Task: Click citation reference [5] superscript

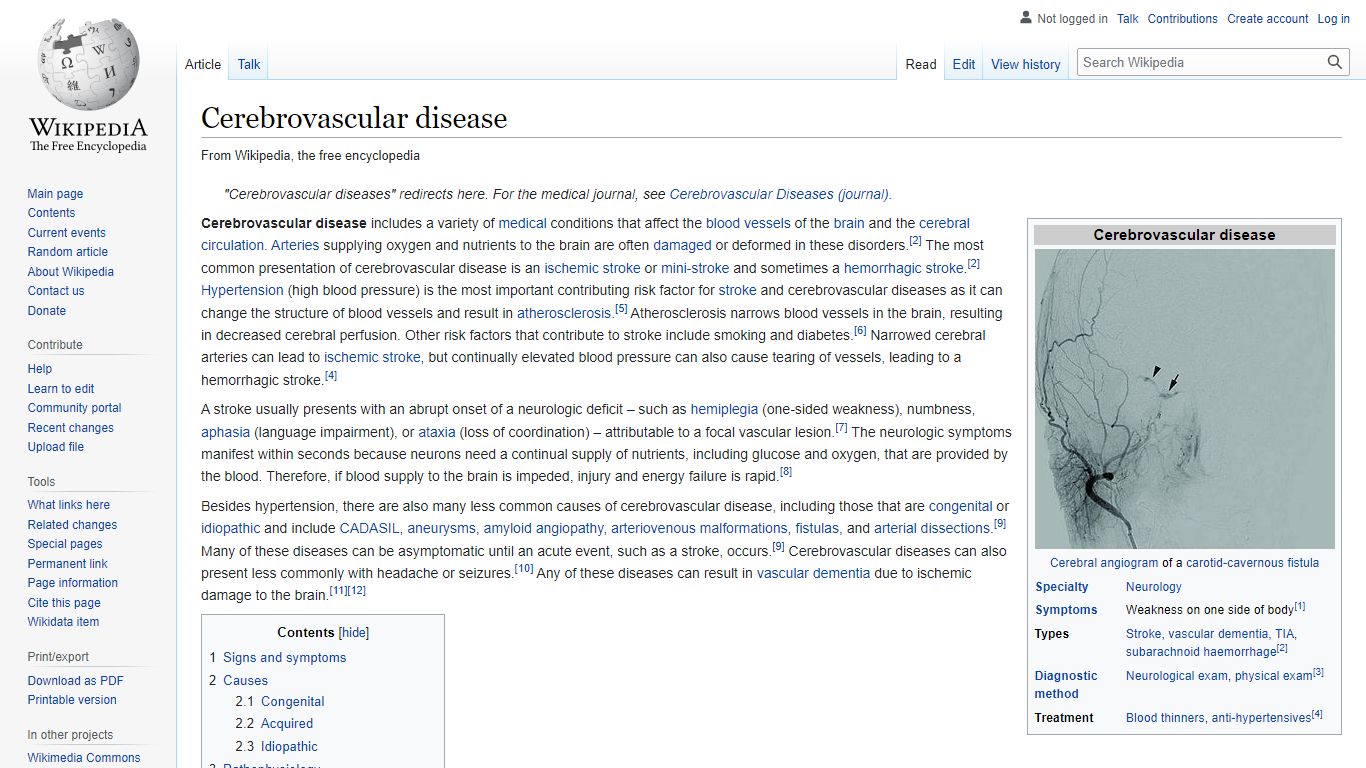Action: pos(621,309)
